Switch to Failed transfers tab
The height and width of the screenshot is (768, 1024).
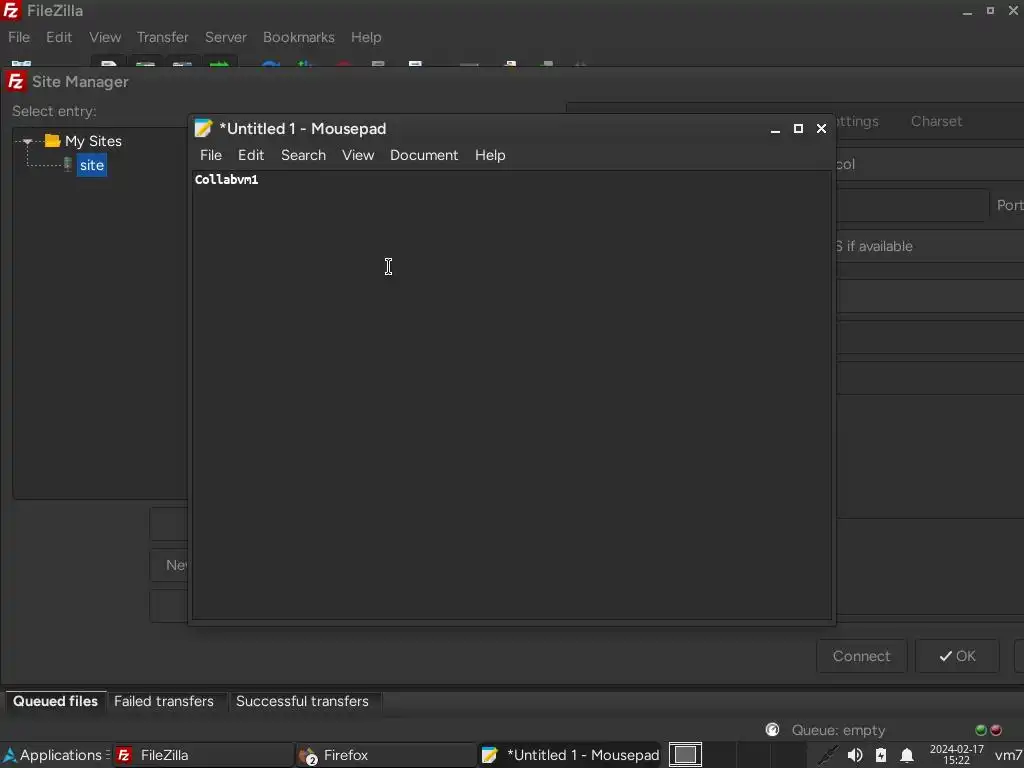click(163, 701)
